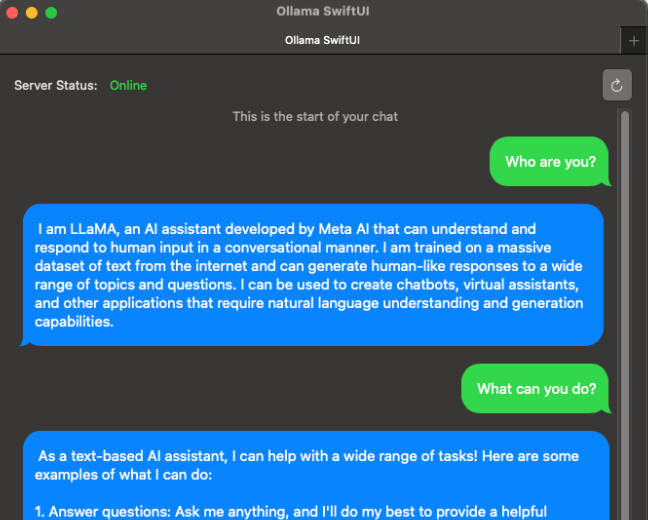
Task: Minimize the window with yellow button
Action: click(x=32, y=12)
